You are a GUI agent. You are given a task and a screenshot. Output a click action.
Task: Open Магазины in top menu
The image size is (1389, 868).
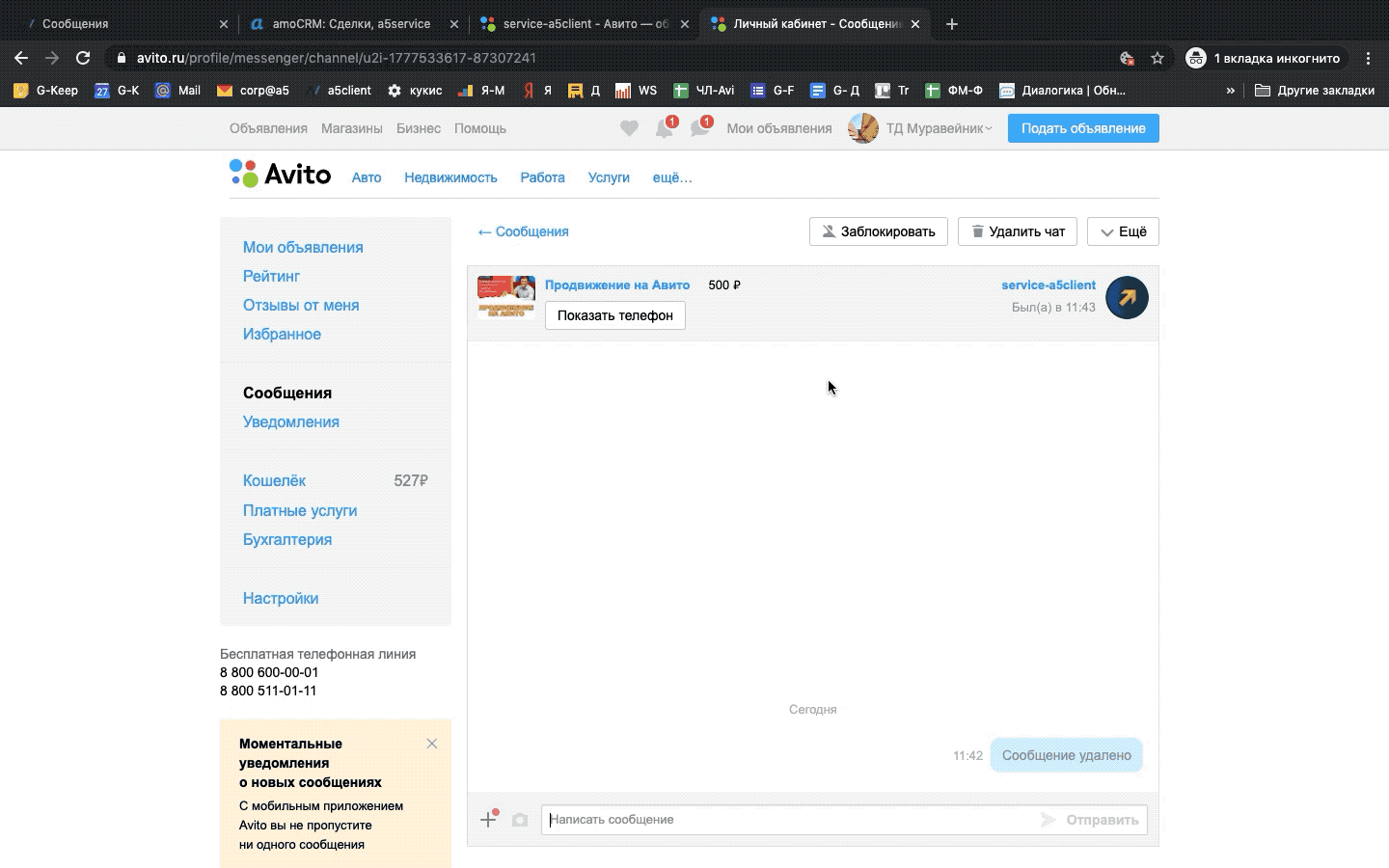pos(352,128)
